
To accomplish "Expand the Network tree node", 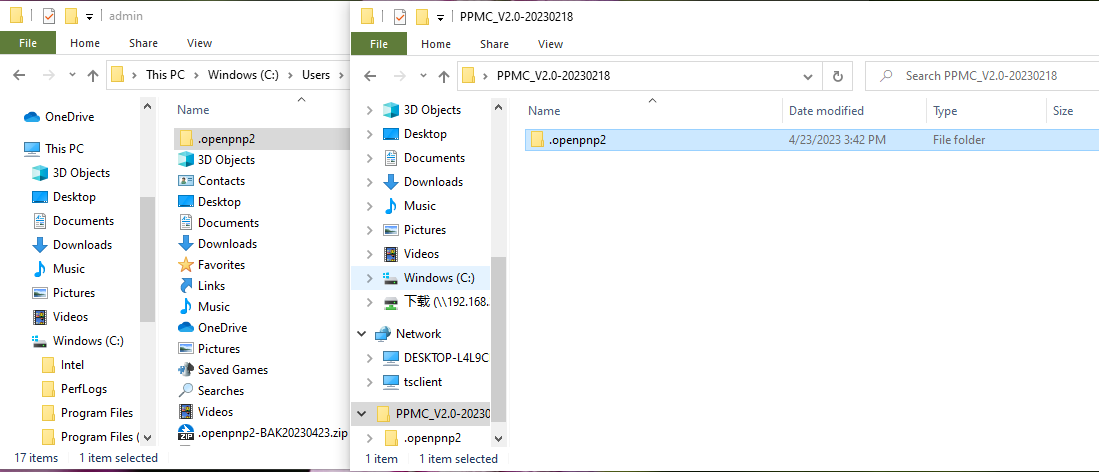I will tap(362, 334).
